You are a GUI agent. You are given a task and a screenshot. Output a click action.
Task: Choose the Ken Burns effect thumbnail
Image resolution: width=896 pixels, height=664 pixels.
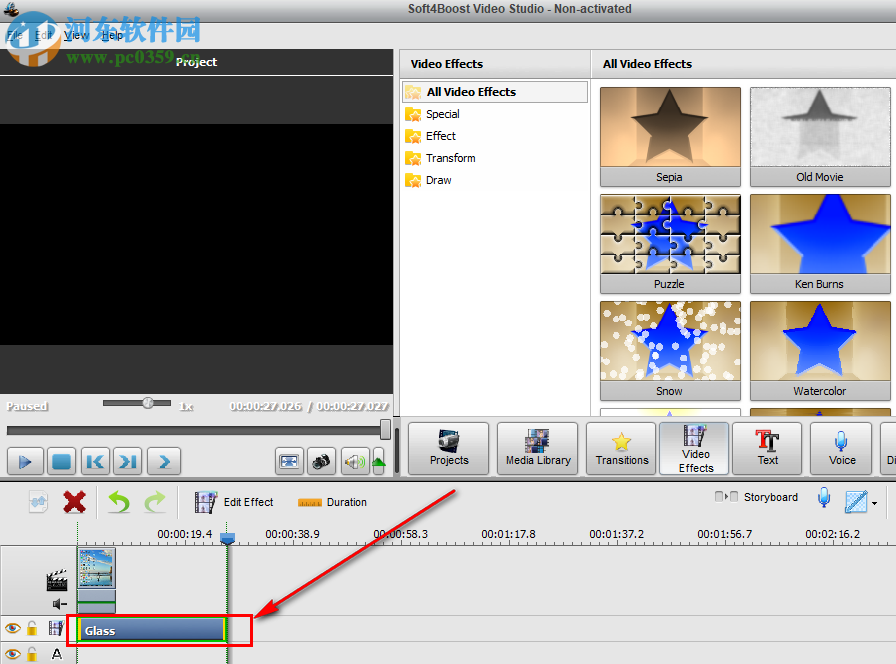point(820,243)
